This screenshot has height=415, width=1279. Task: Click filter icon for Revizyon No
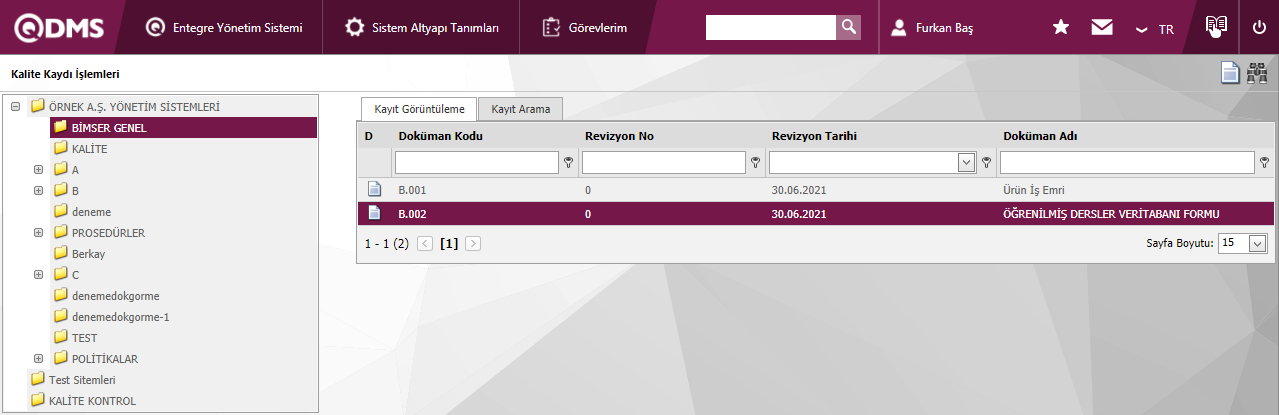pos(755,162)
